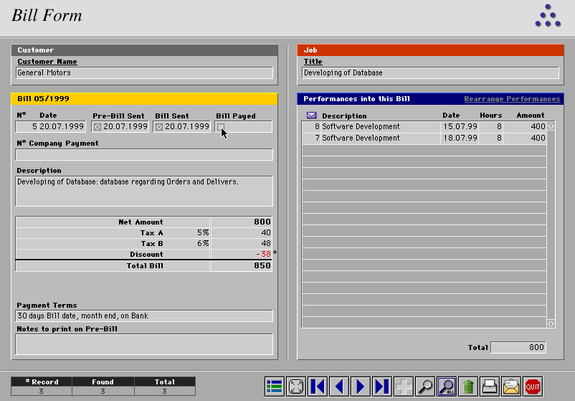Go to the previous record

[x=339, y=386]
